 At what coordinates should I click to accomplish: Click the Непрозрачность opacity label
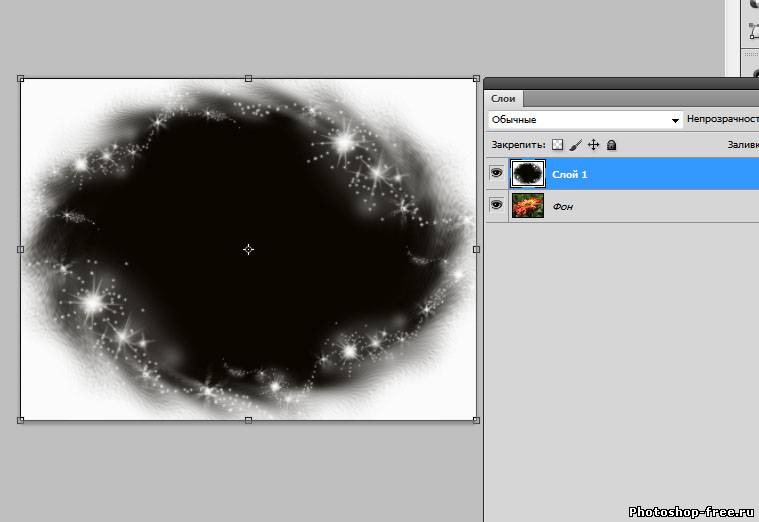[722, 119]
